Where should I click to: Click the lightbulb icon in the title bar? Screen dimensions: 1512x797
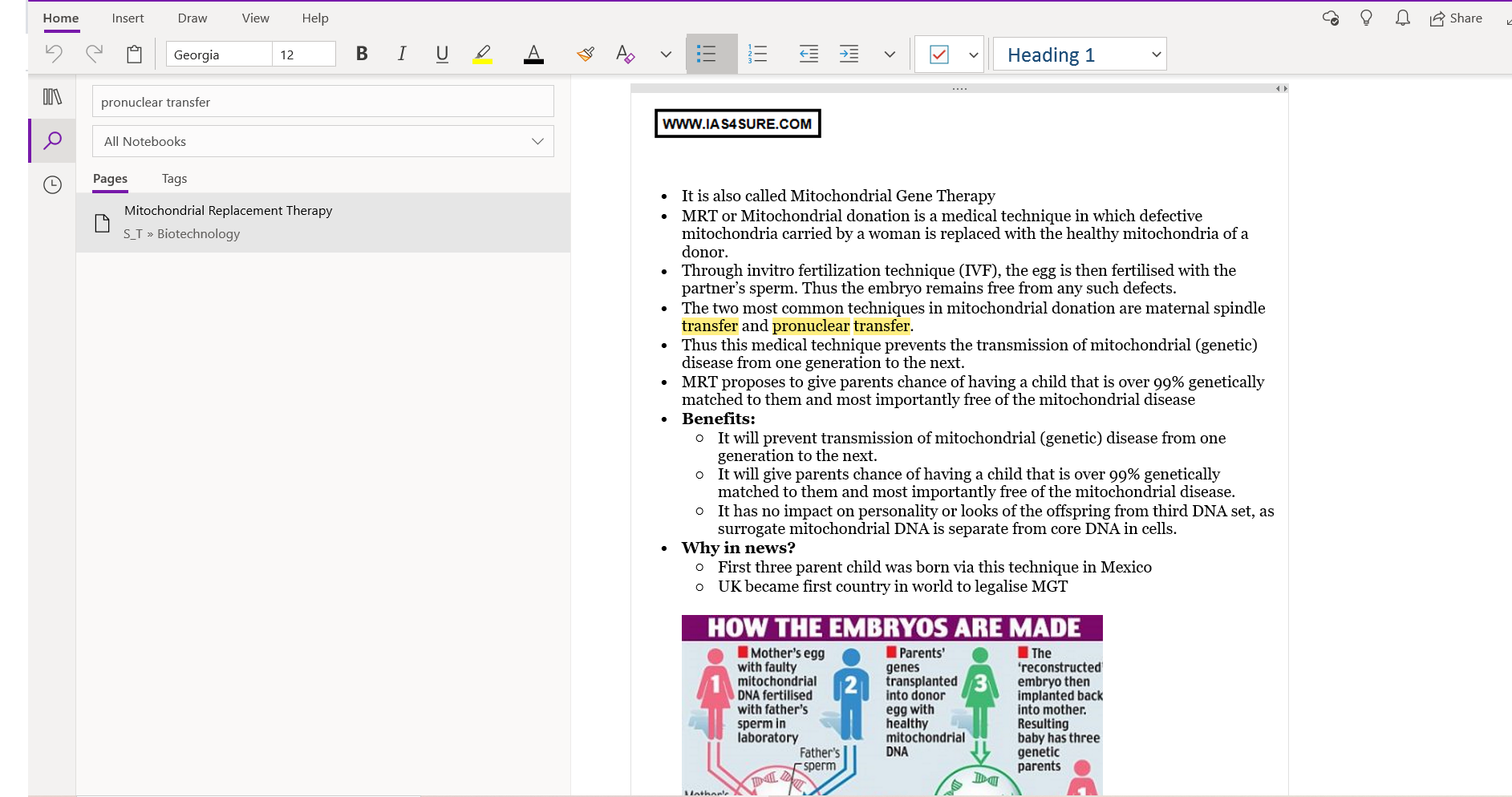click(x=1366, y=18)
